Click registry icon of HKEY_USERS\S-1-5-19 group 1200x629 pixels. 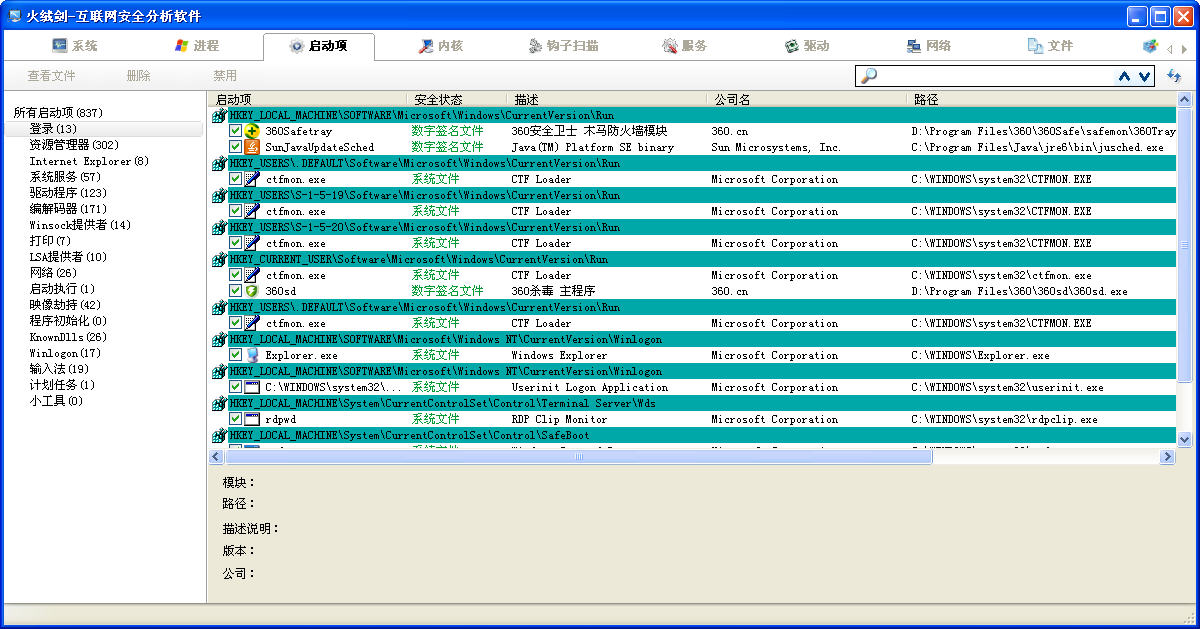click(x=220, y=195)
